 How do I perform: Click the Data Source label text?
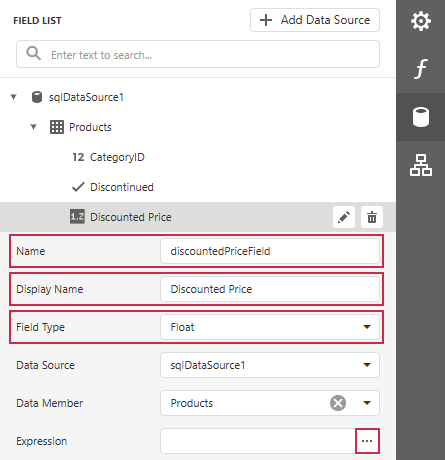click(45, 365)
